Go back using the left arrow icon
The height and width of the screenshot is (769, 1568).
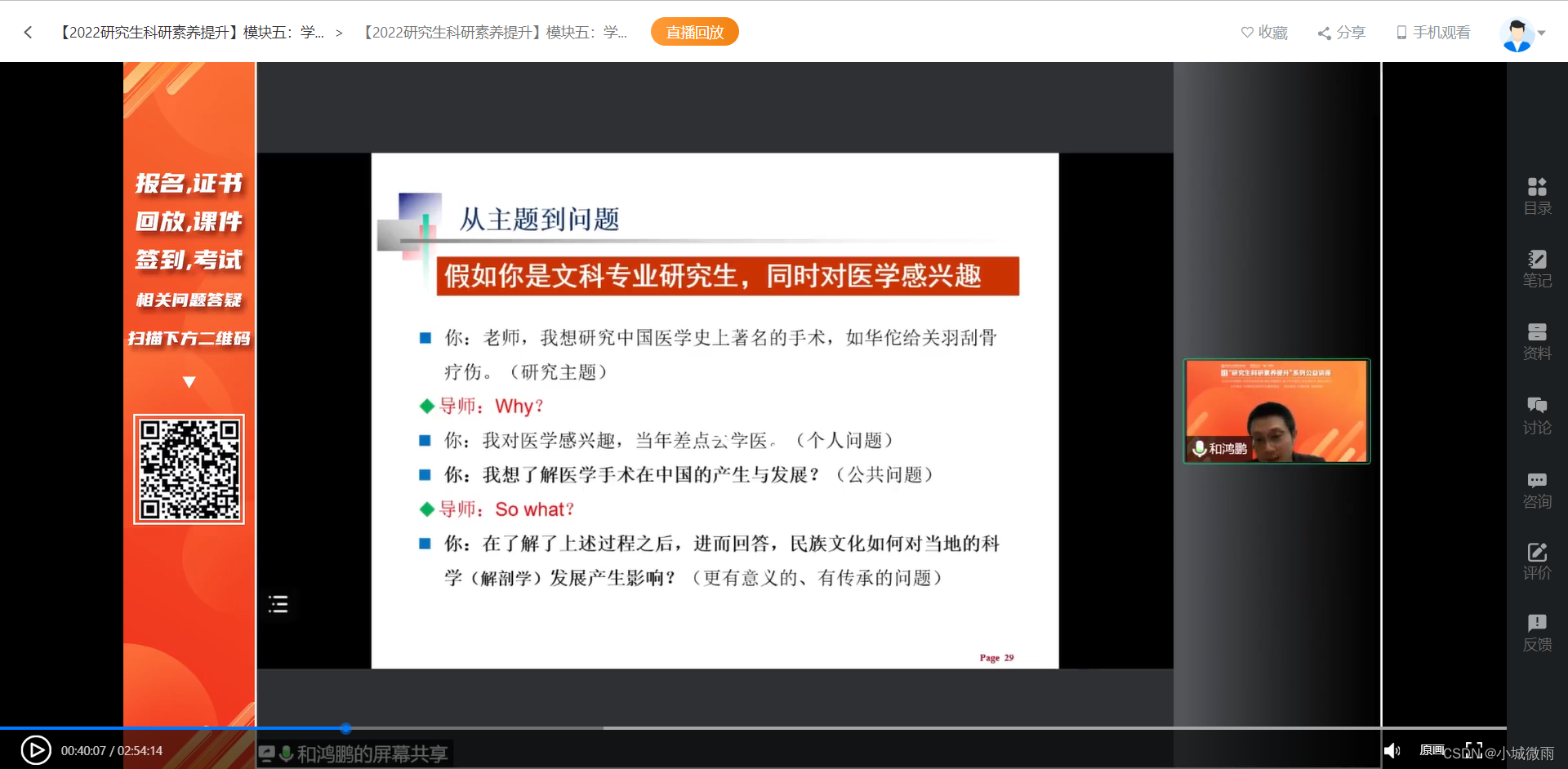28,32
